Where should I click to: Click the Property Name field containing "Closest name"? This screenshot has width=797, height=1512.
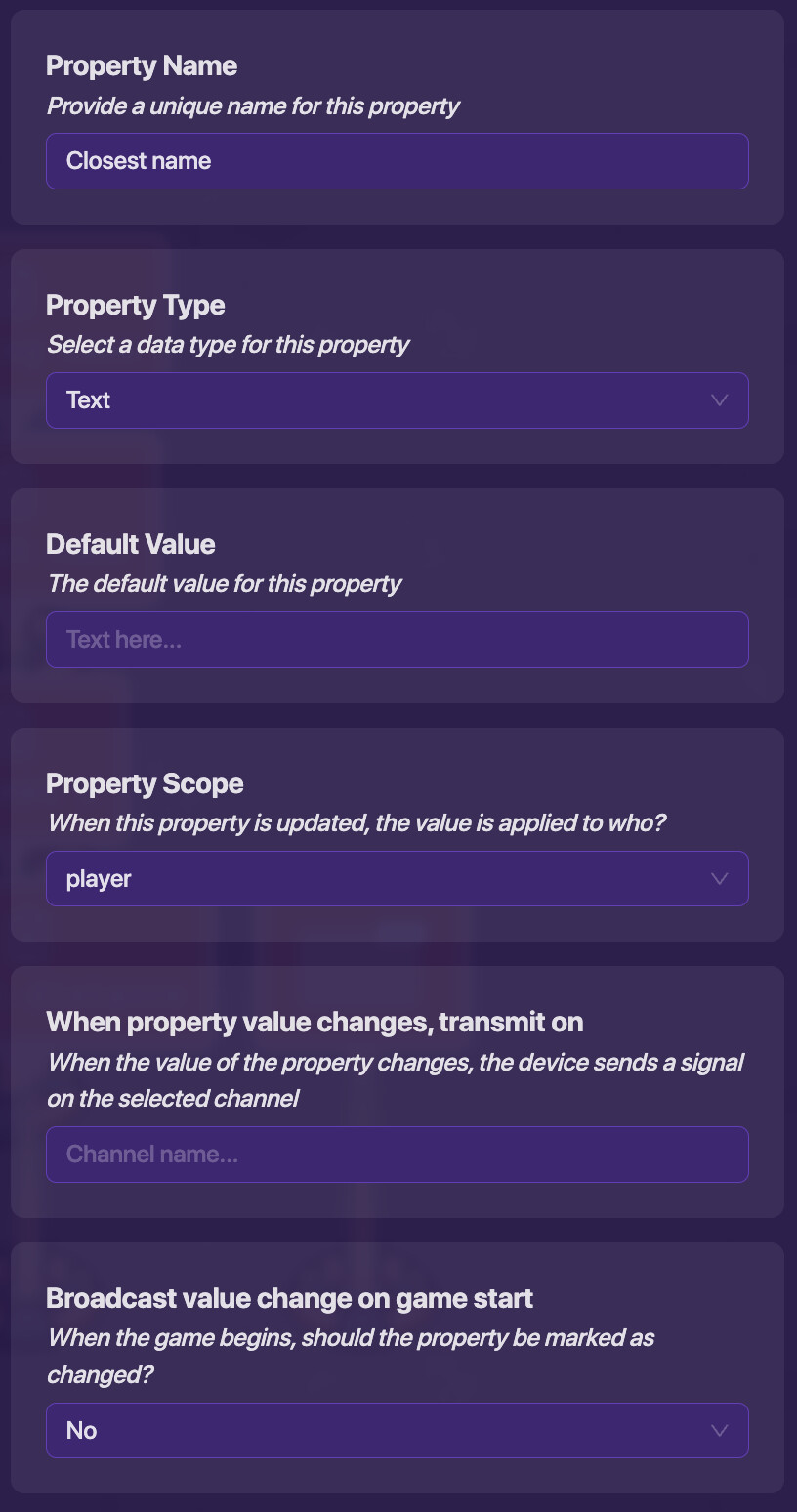(397, 161)
